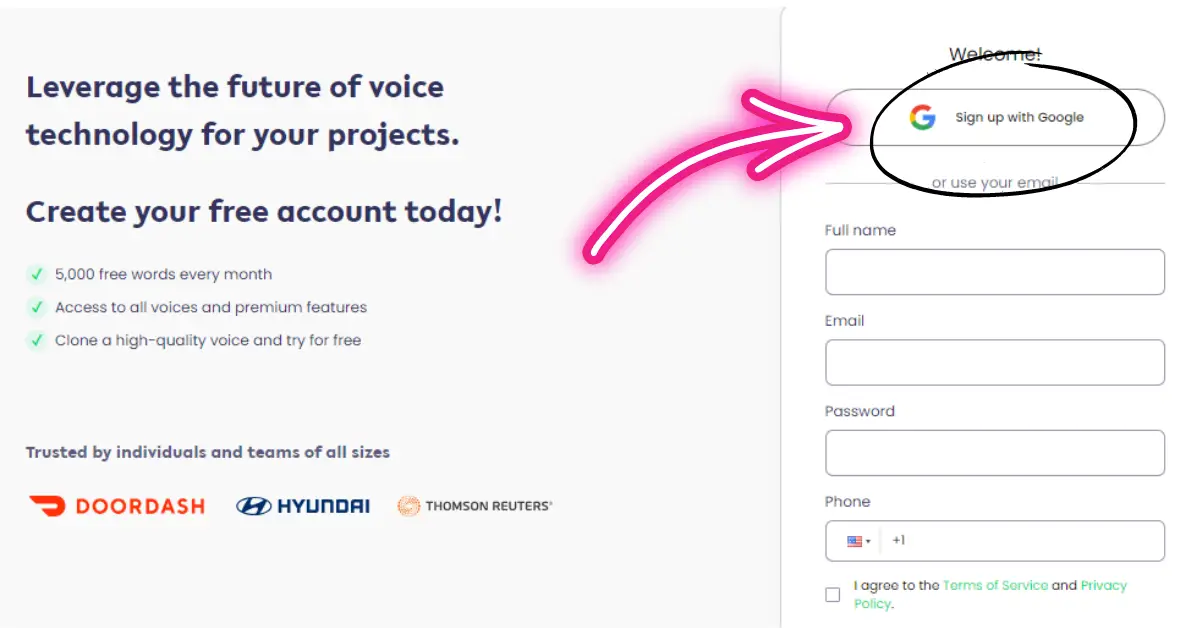
Task: Click the Google "G" logo icon
Action: pyautogui.click(x=921, y=117)
